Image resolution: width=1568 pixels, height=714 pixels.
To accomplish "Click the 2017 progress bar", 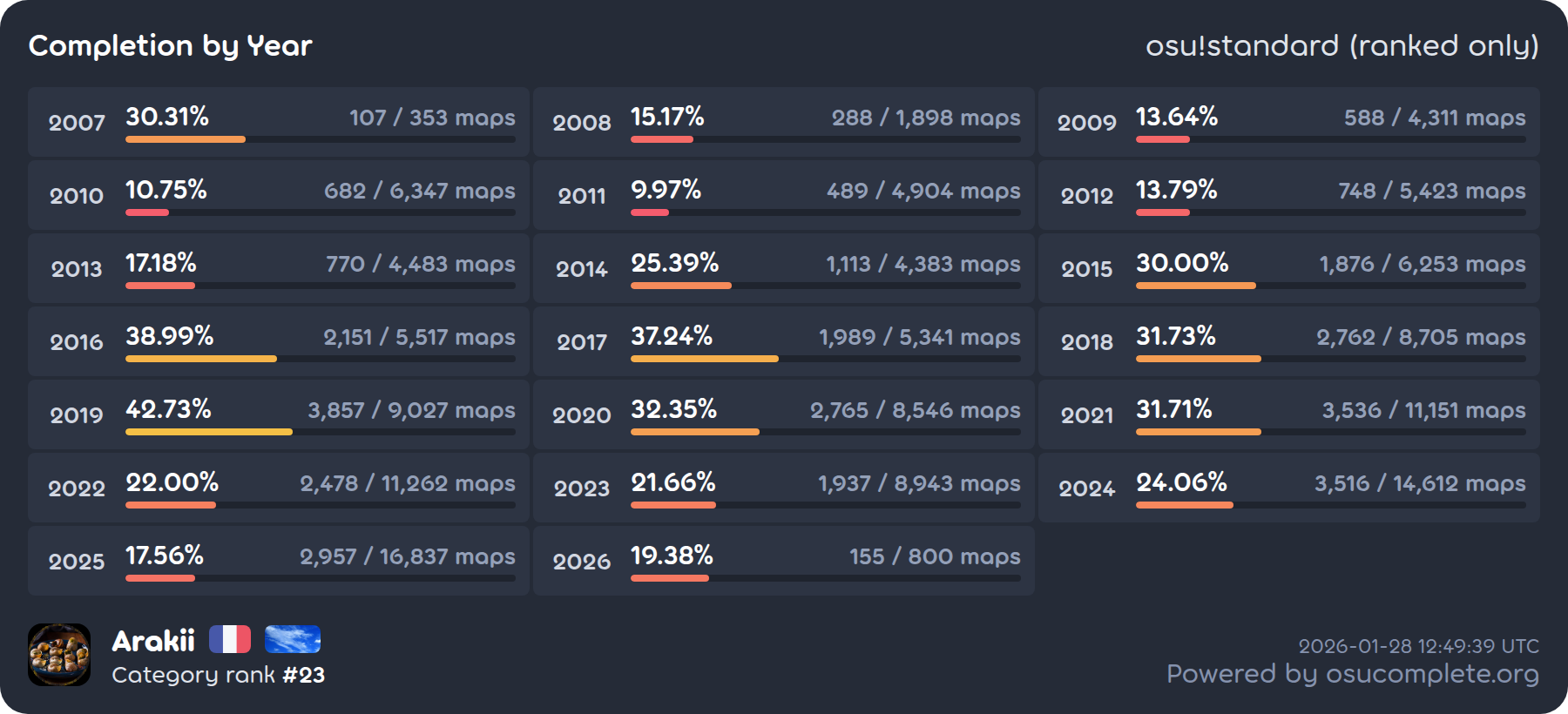I will [825, 359].
